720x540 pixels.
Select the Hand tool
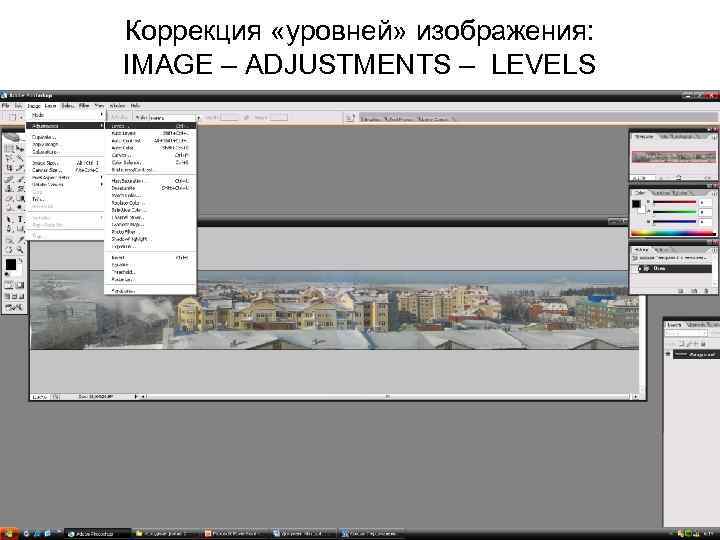point(9,250)
